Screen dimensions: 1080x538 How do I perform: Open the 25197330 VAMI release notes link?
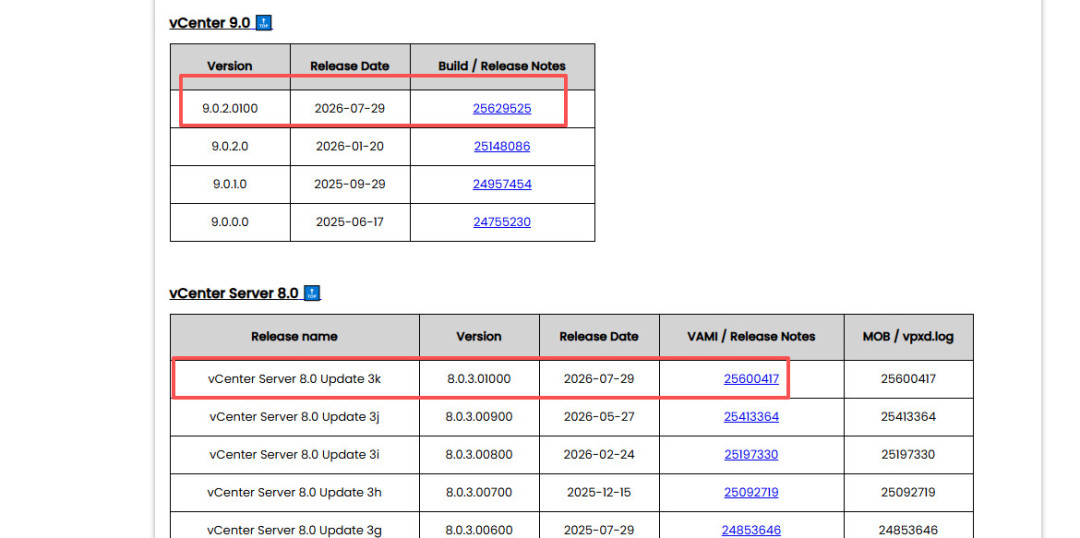click(x=751, y=454)
